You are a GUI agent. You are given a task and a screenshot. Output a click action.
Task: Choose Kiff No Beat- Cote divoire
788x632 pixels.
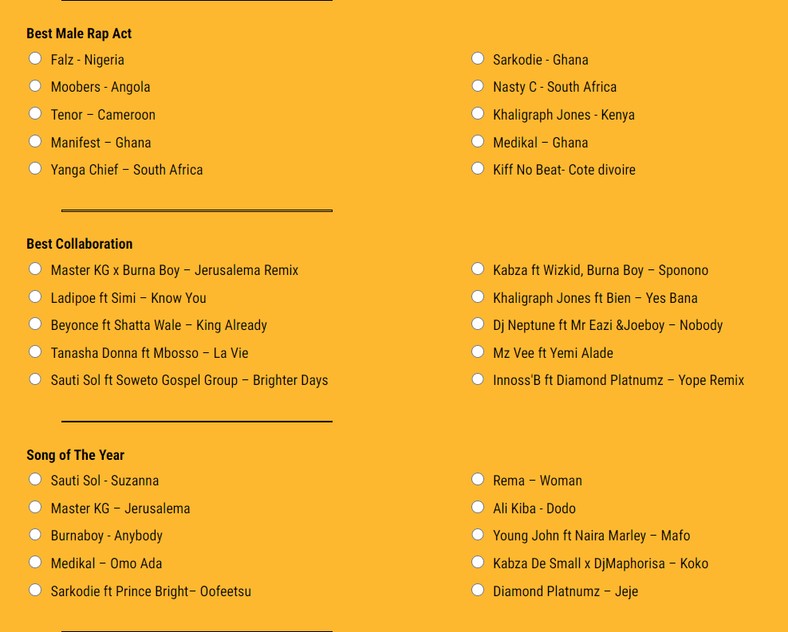(x=477, y=168)
